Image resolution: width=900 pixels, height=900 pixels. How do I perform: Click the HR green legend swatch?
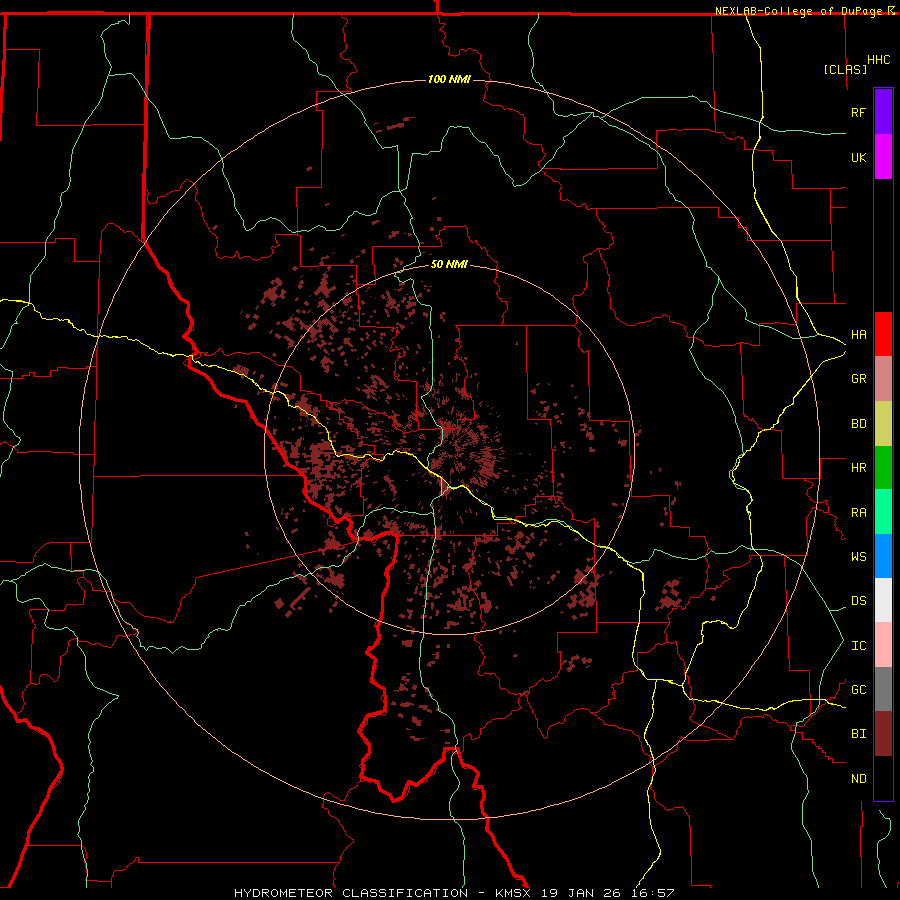click(x=883, y=468)
